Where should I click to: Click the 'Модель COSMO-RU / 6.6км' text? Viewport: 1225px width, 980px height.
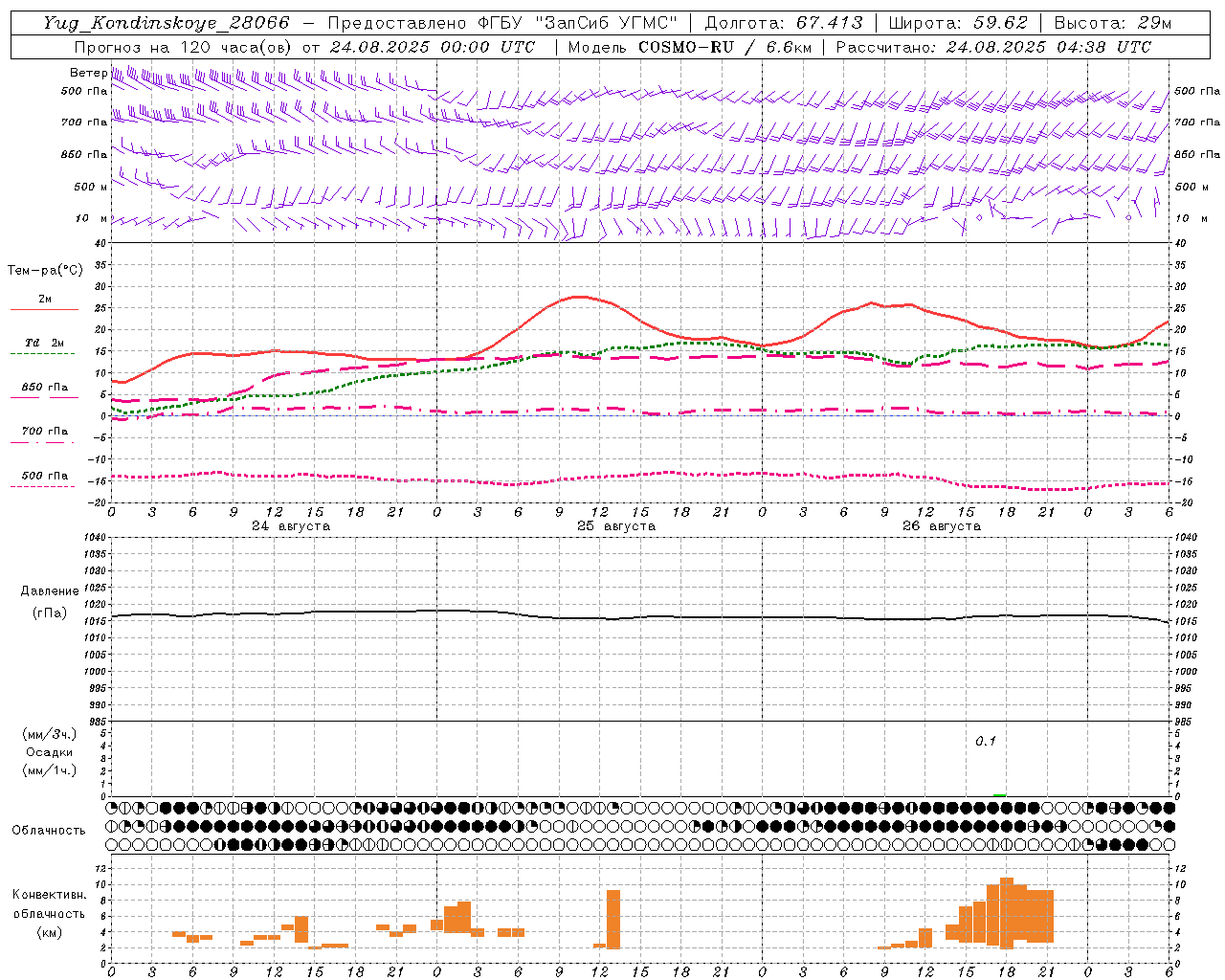(690, 47)
